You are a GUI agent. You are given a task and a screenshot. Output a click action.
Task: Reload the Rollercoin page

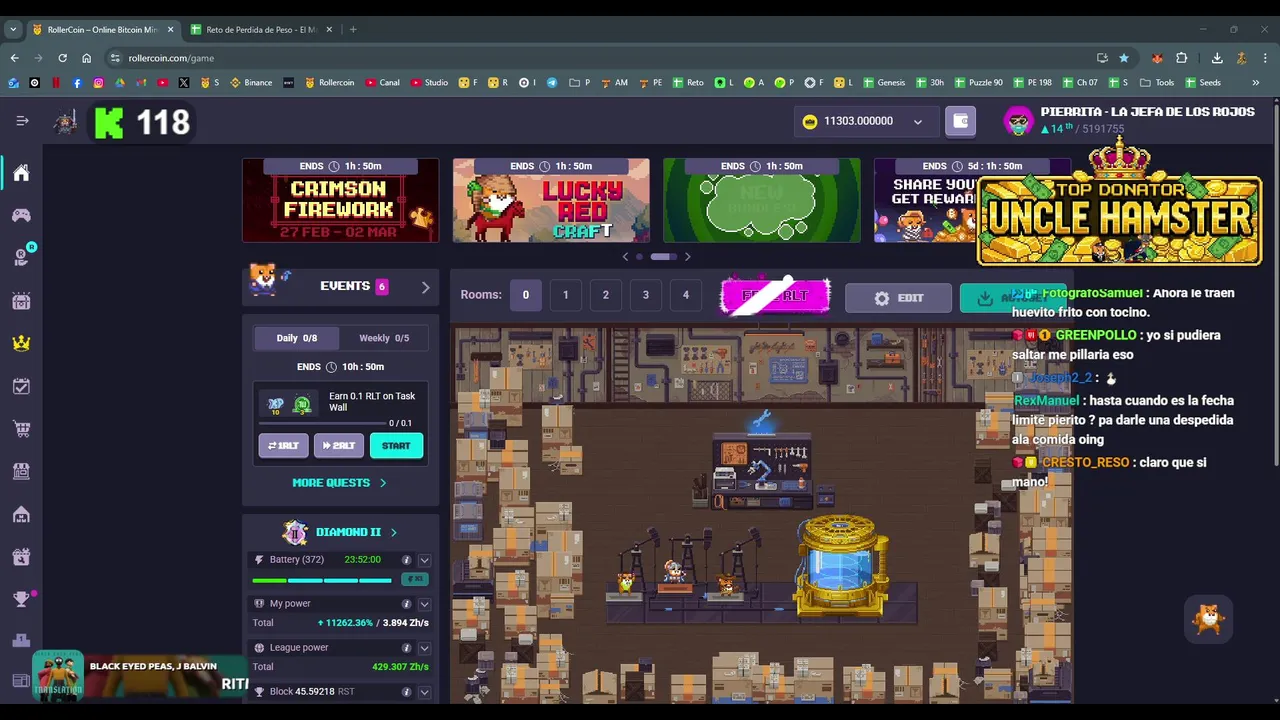pos(62,58)
